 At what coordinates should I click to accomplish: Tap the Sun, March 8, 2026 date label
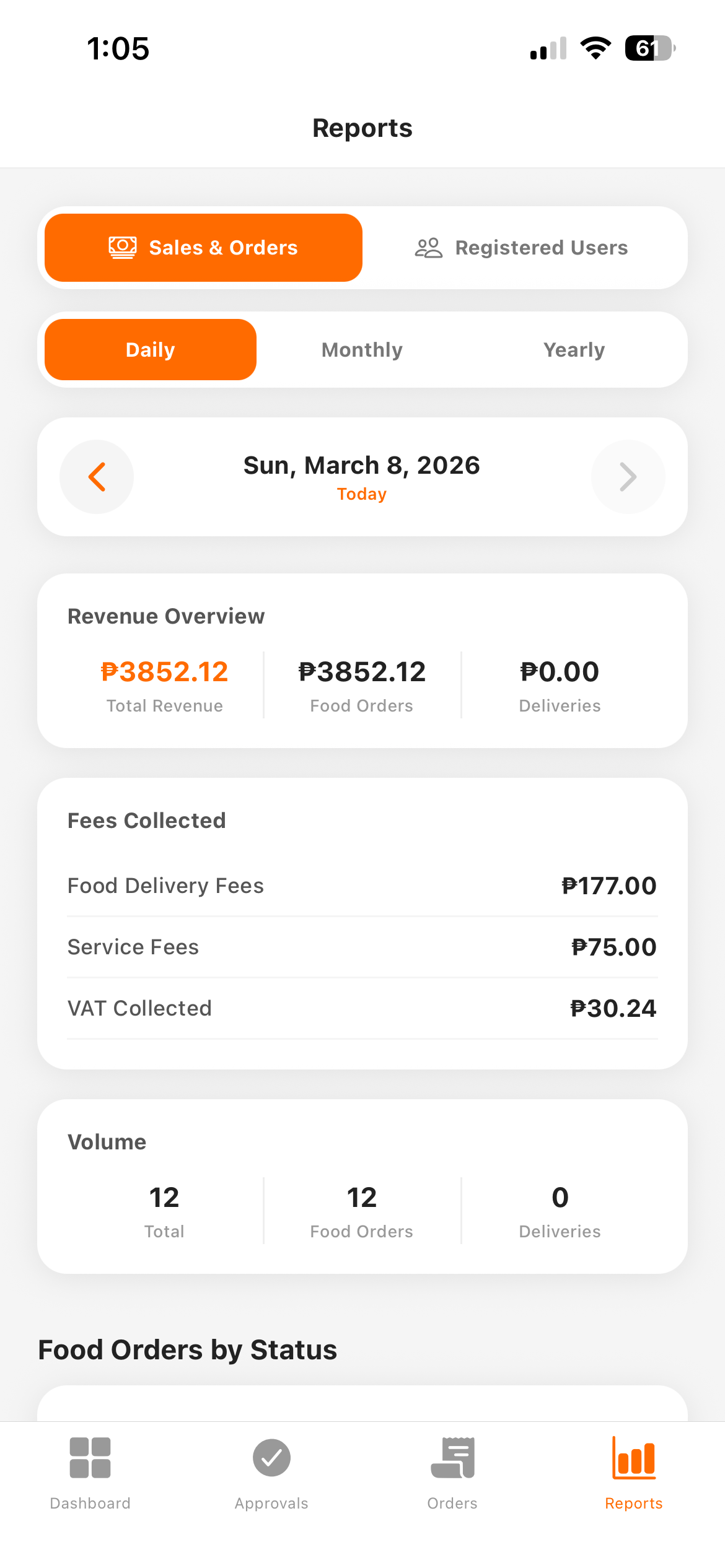362,466
